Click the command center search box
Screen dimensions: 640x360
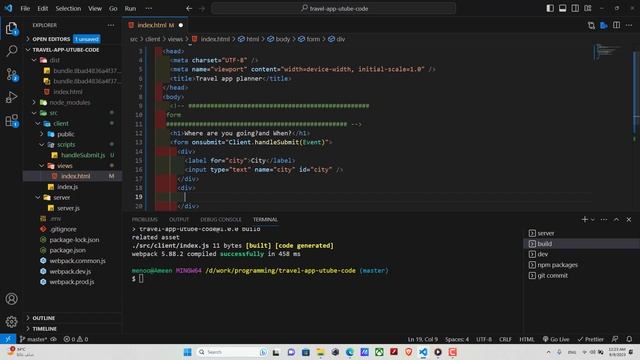[x=334, y=8]
